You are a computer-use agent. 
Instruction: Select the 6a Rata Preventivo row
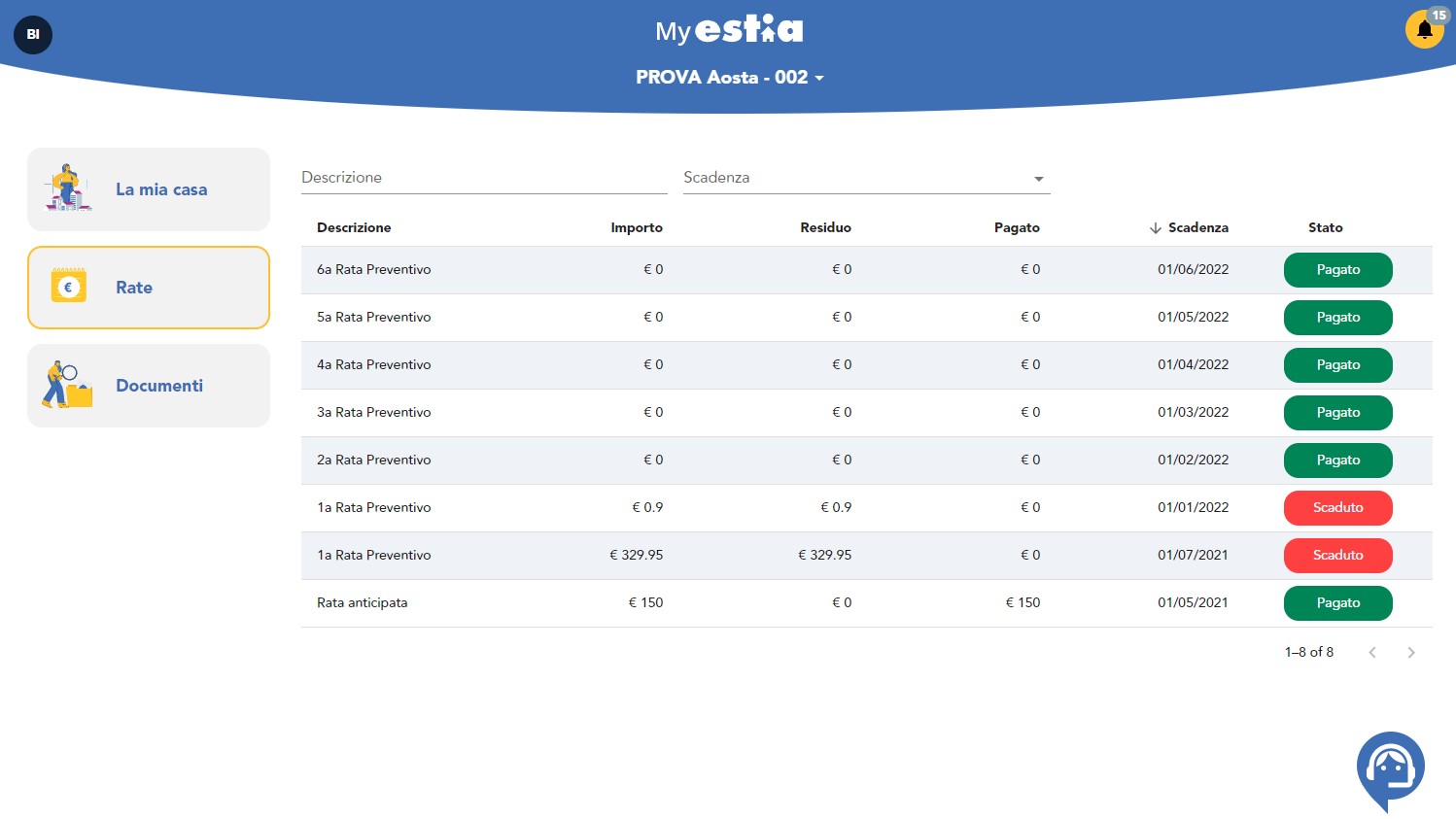374,270
